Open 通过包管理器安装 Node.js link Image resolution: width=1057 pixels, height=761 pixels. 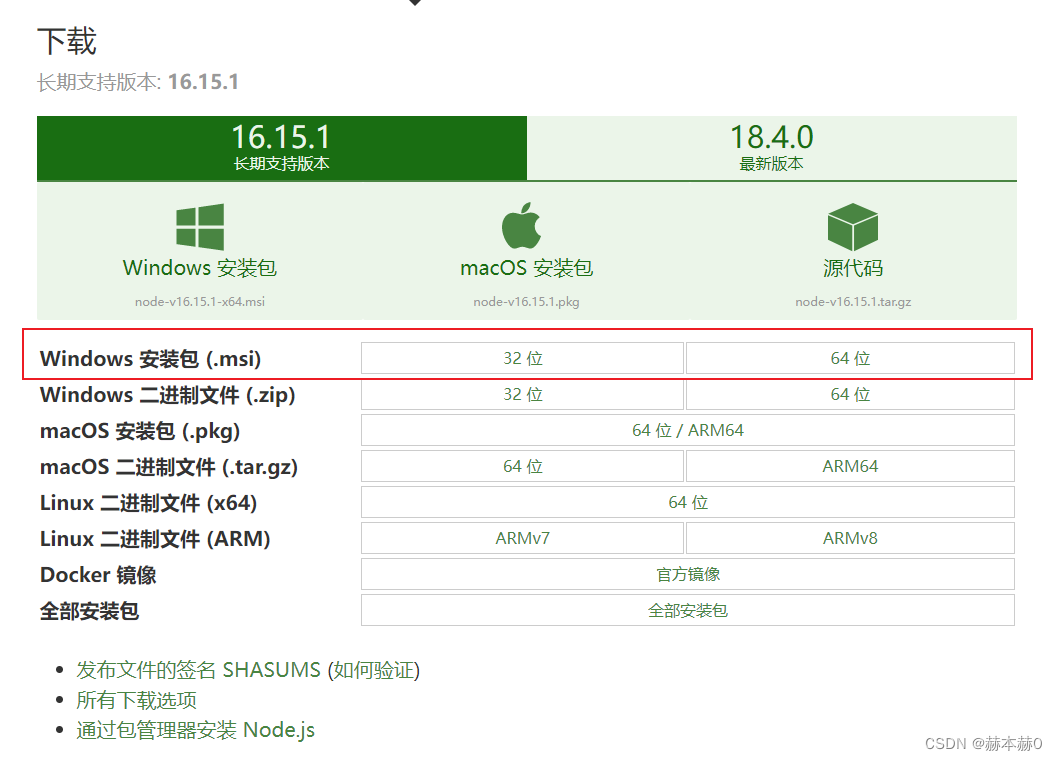pyautogui.click(x=195, y=730)
